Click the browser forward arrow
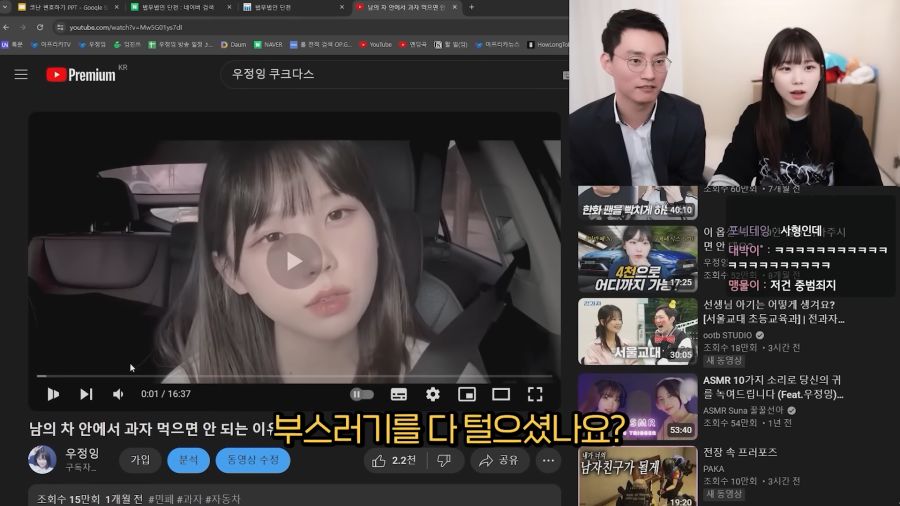Image resolution: width=900 pixels, height=506 pixels. pyautogui.click(x=23, y=28)
